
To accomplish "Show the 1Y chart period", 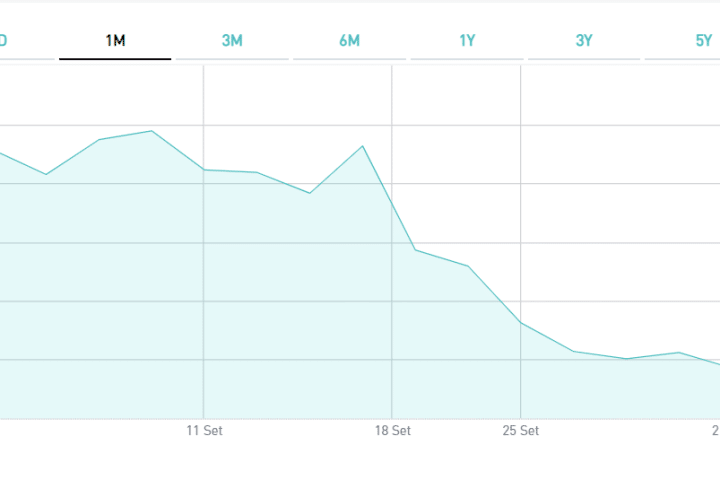I will tap(467, 41).
